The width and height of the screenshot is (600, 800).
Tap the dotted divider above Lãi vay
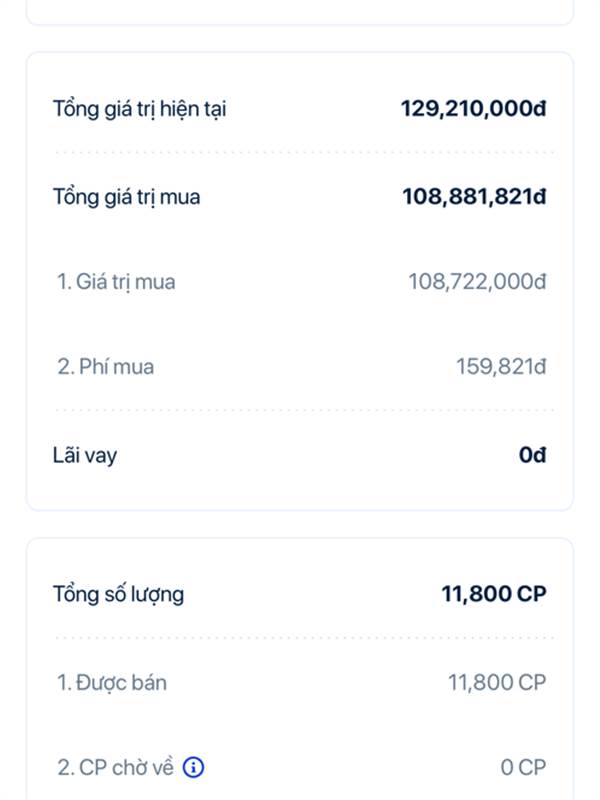point(304,410)
